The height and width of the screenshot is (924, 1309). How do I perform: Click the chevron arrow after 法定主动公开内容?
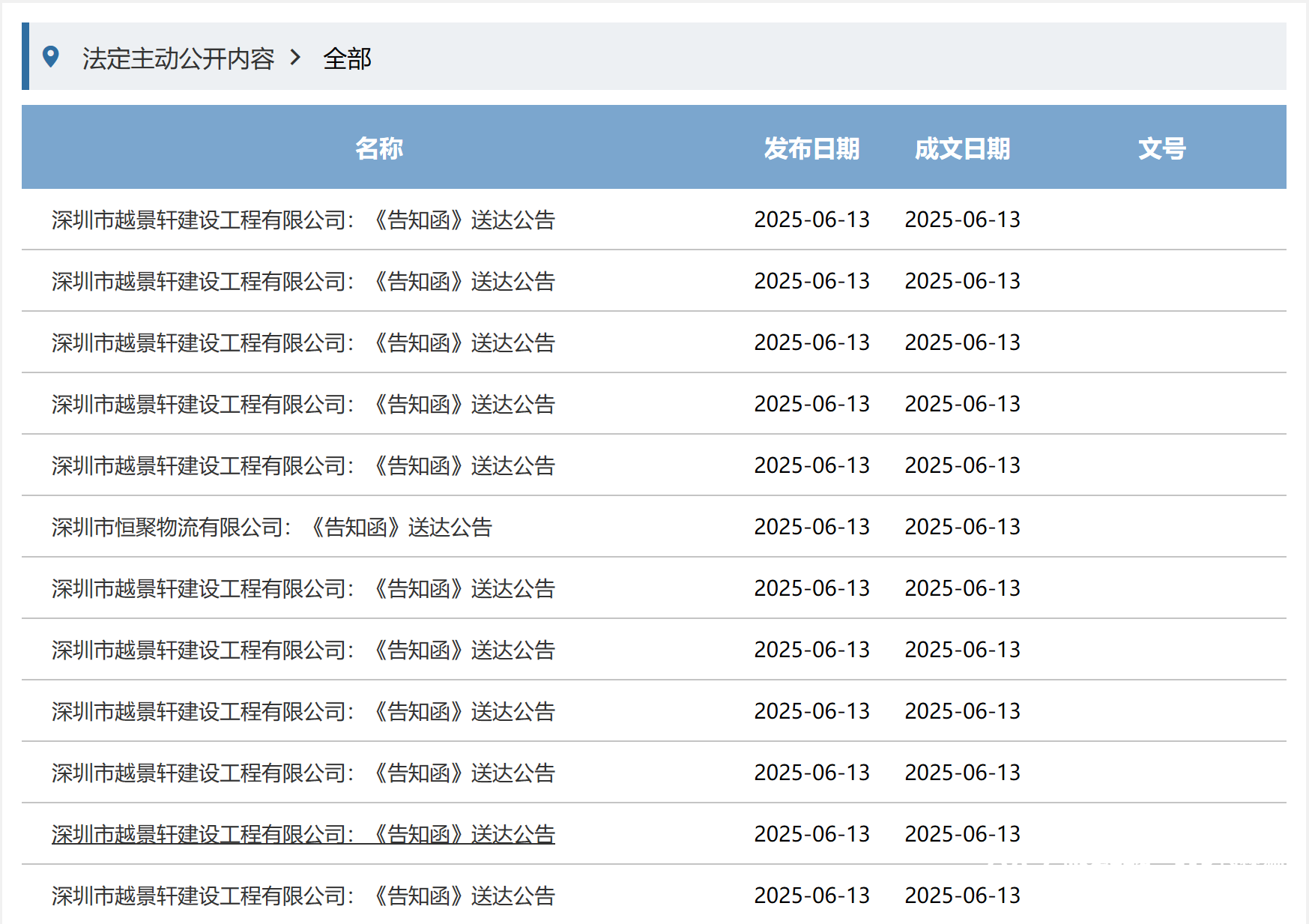(296, 57)
